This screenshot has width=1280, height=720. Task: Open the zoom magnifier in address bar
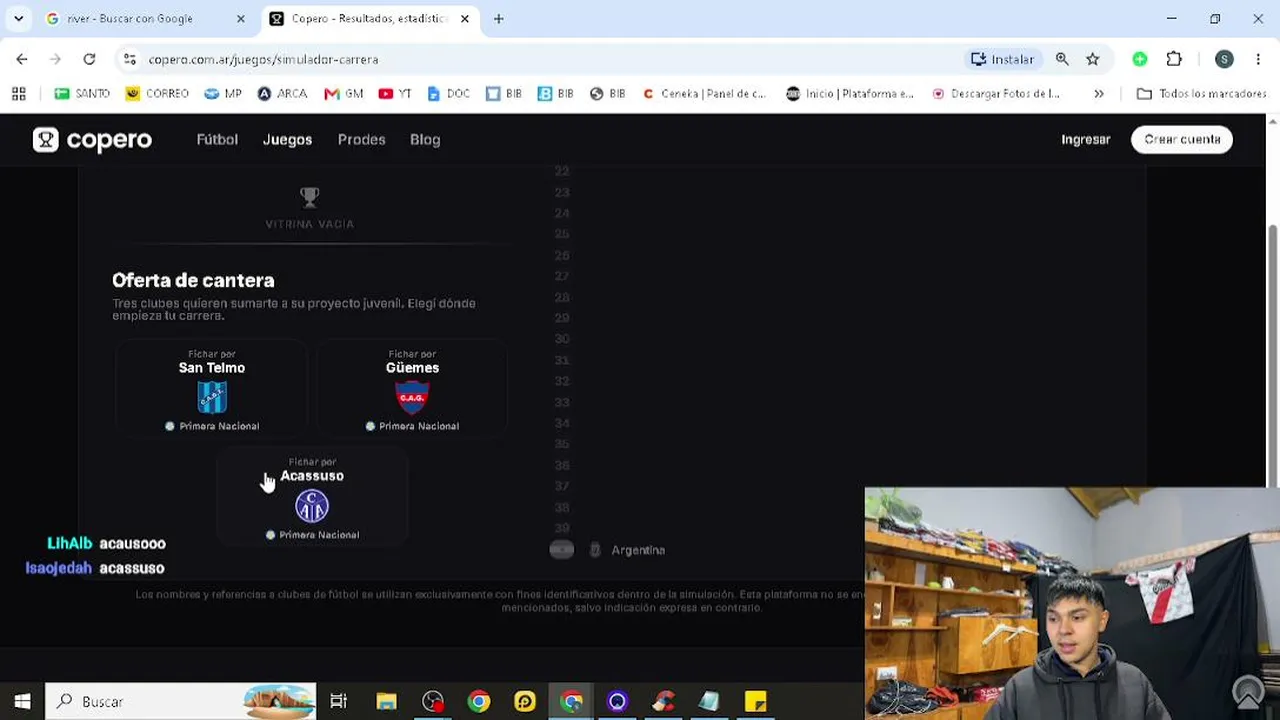1062,59
